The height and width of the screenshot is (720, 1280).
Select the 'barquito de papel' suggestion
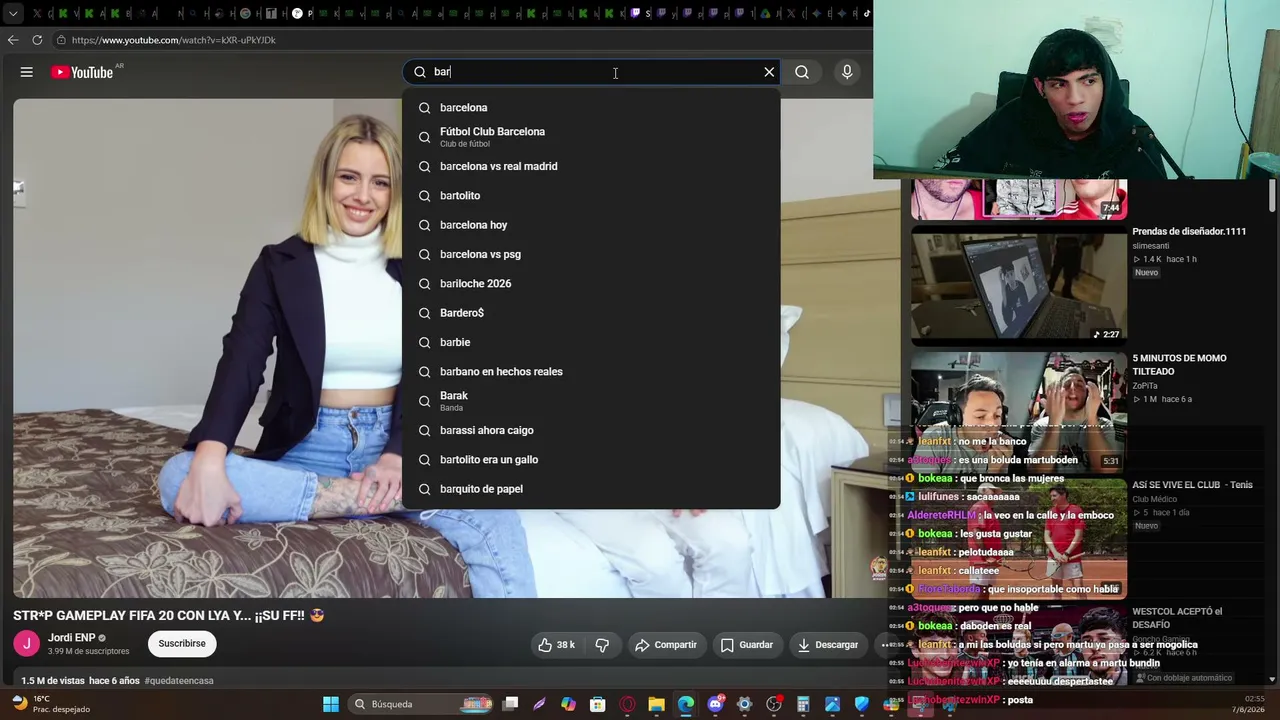pos(591,489)
